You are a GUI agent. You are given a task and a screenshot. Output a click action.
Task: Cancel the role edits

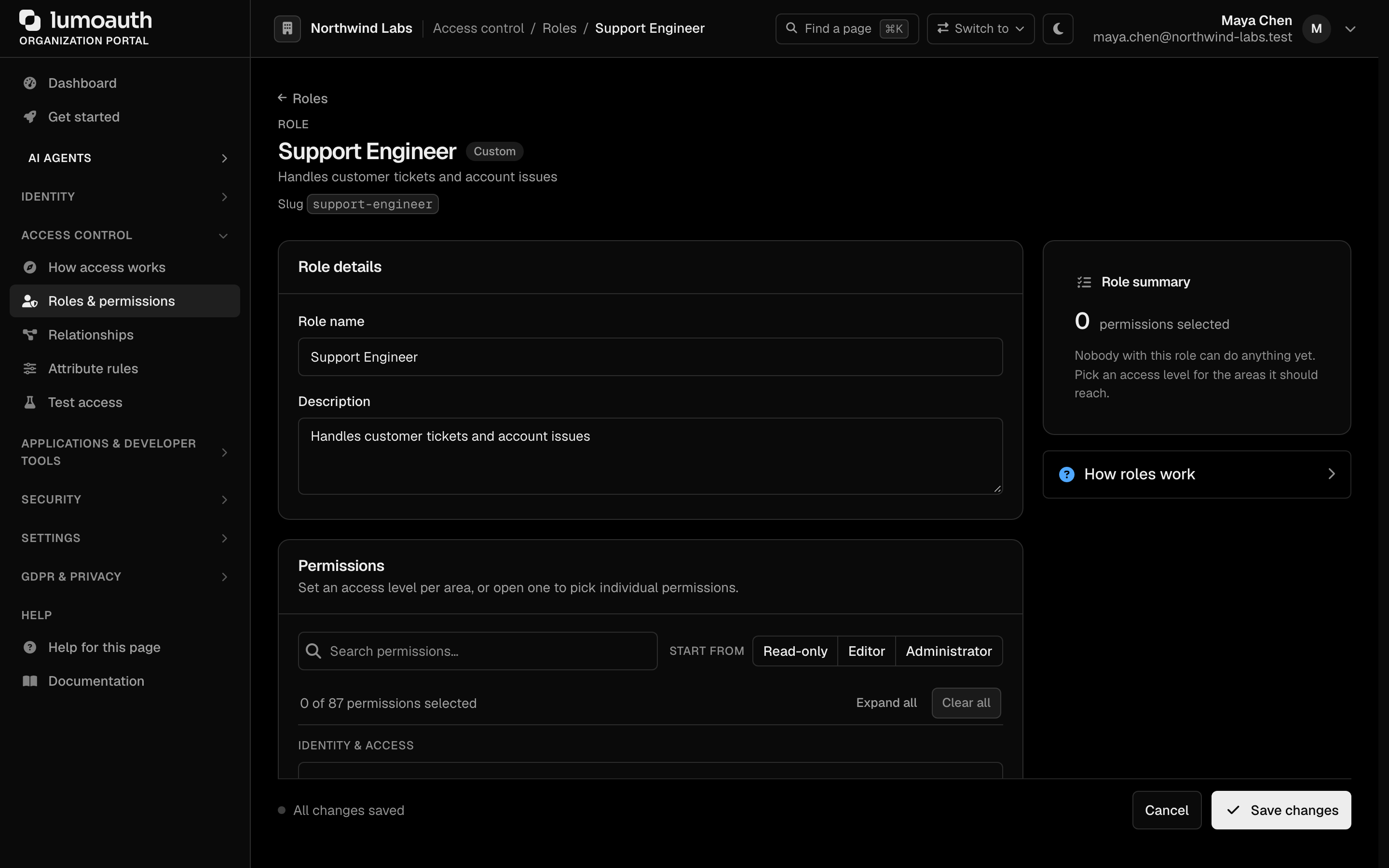(x=1166, y=810)
